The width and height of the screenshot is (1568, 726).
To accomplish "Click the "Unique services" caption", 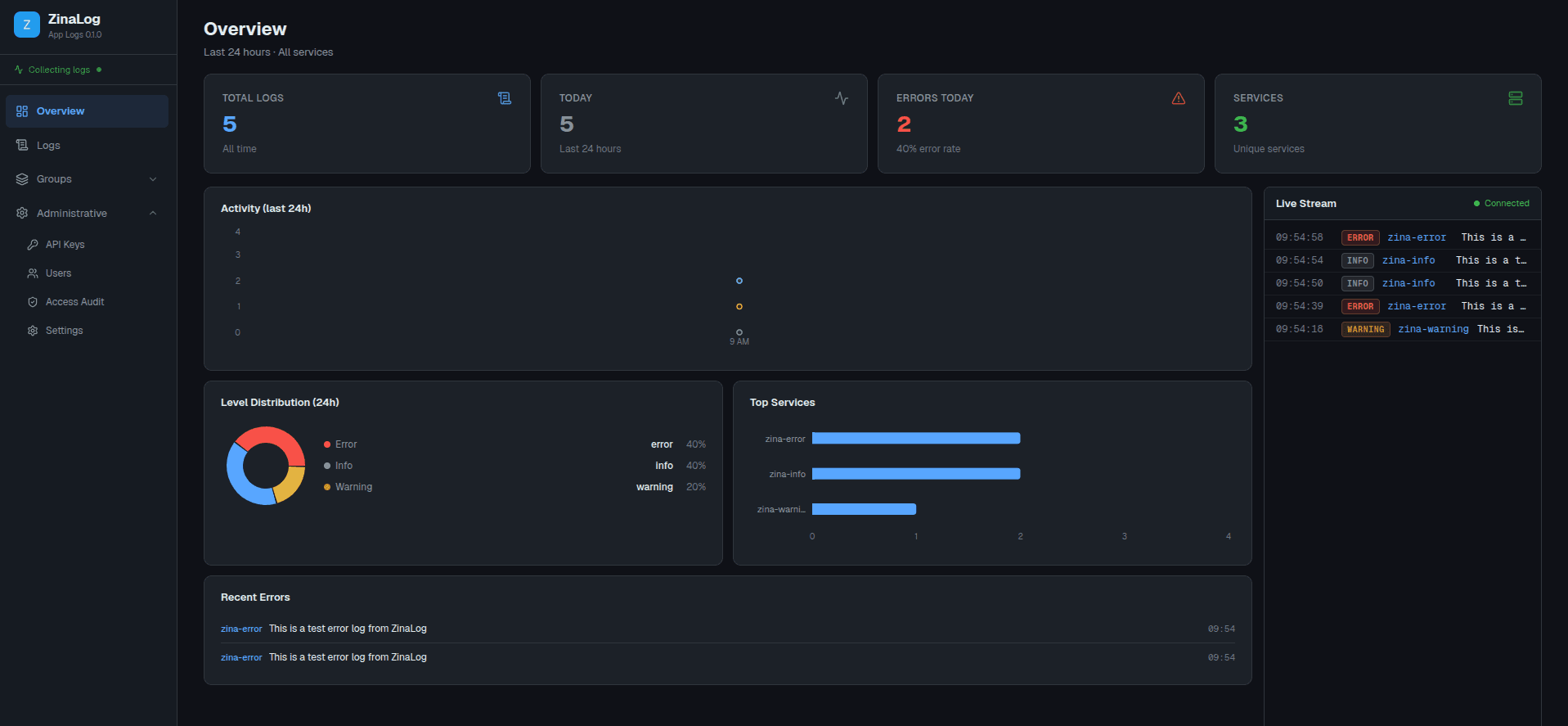I will [x=1269, y=149].
